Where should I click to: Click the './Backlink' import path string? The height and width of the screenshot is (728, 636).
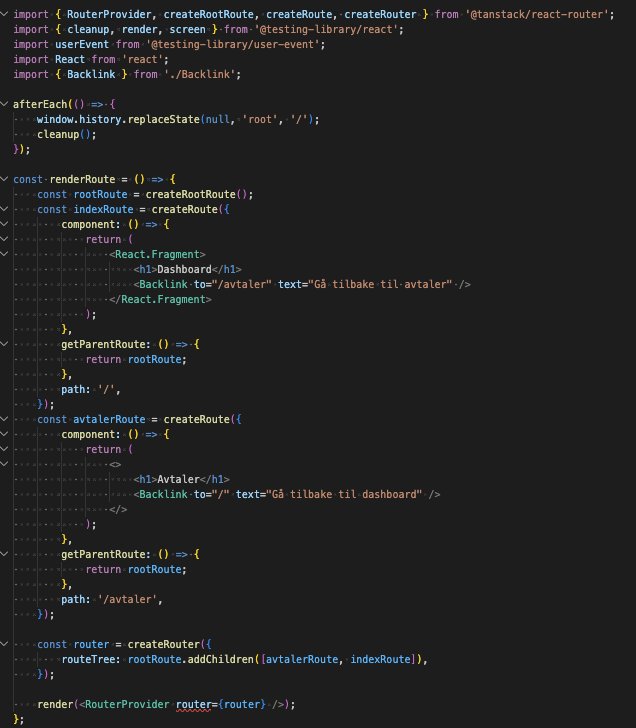200,74
